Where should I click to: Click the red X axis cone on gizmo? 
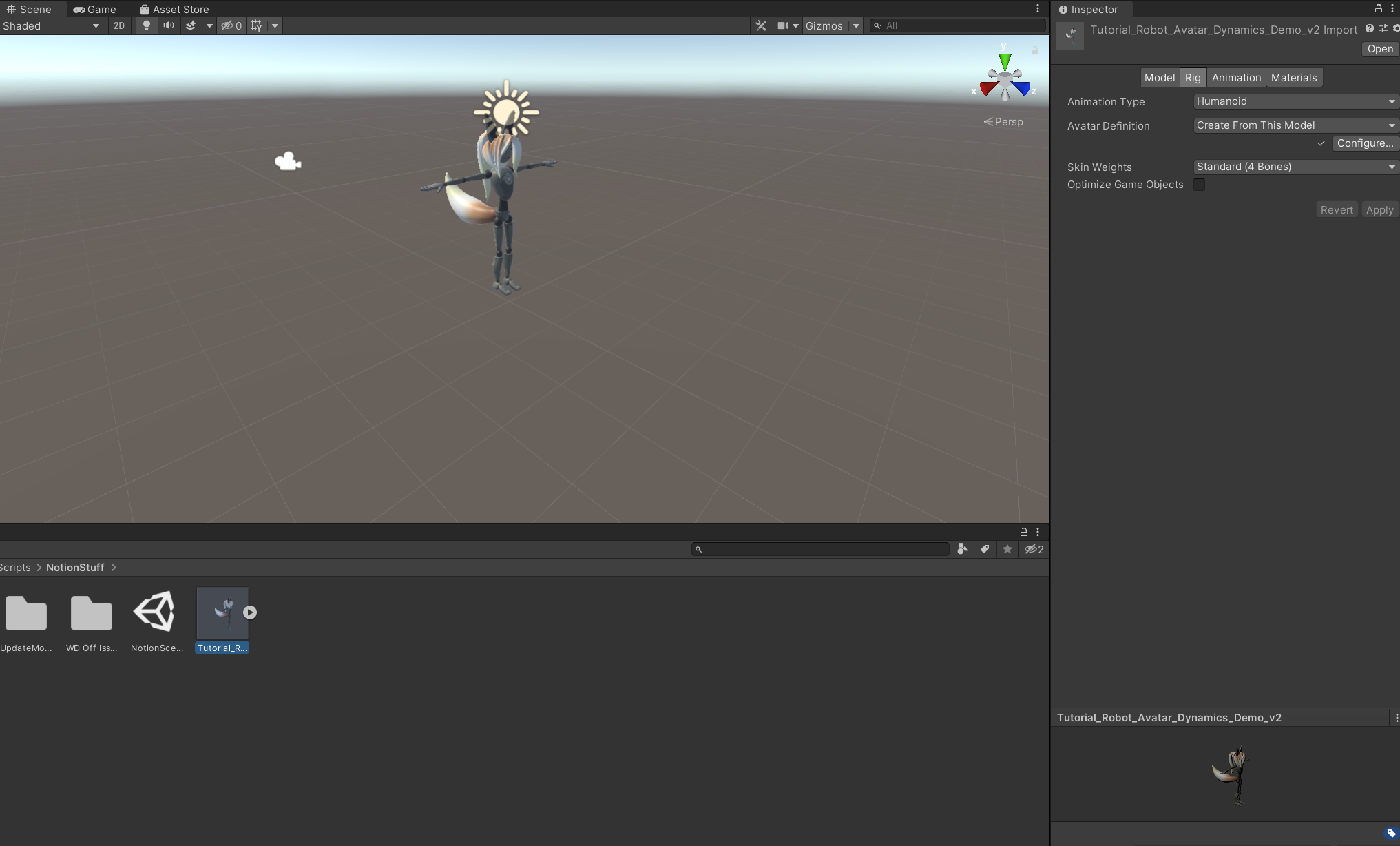(988, 88)
